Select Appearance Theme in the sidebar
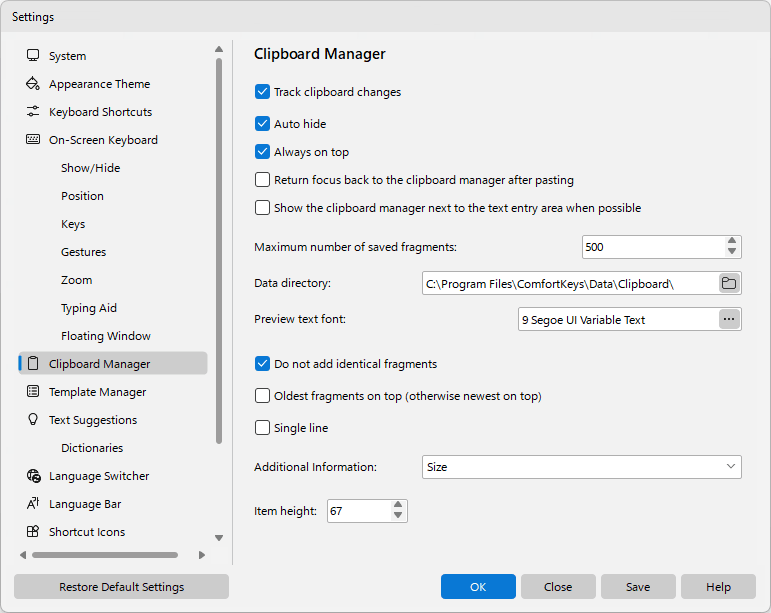 [99, 84]
